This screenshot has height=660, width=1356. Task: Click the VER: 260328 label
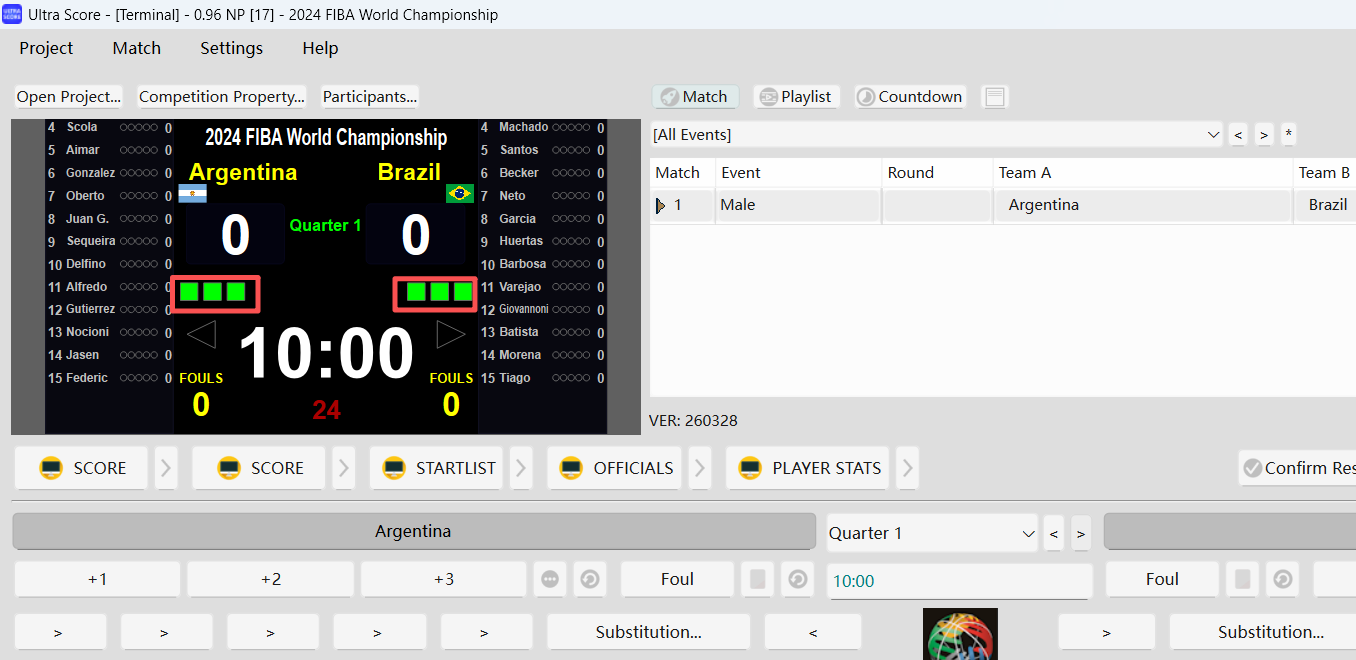pos(693,421)
